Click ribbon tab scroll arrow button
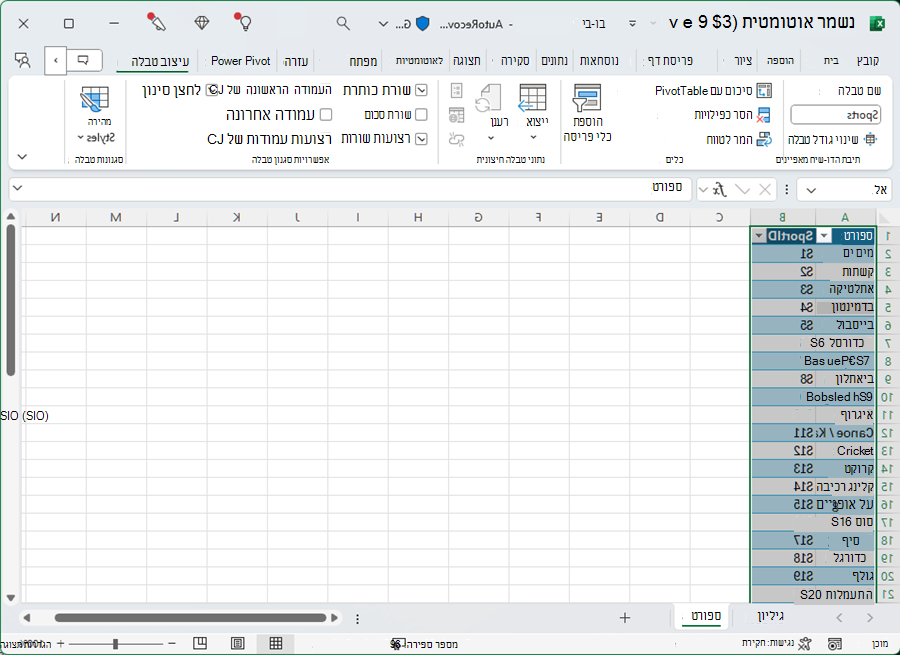900x655 pixels. (56, 60)
